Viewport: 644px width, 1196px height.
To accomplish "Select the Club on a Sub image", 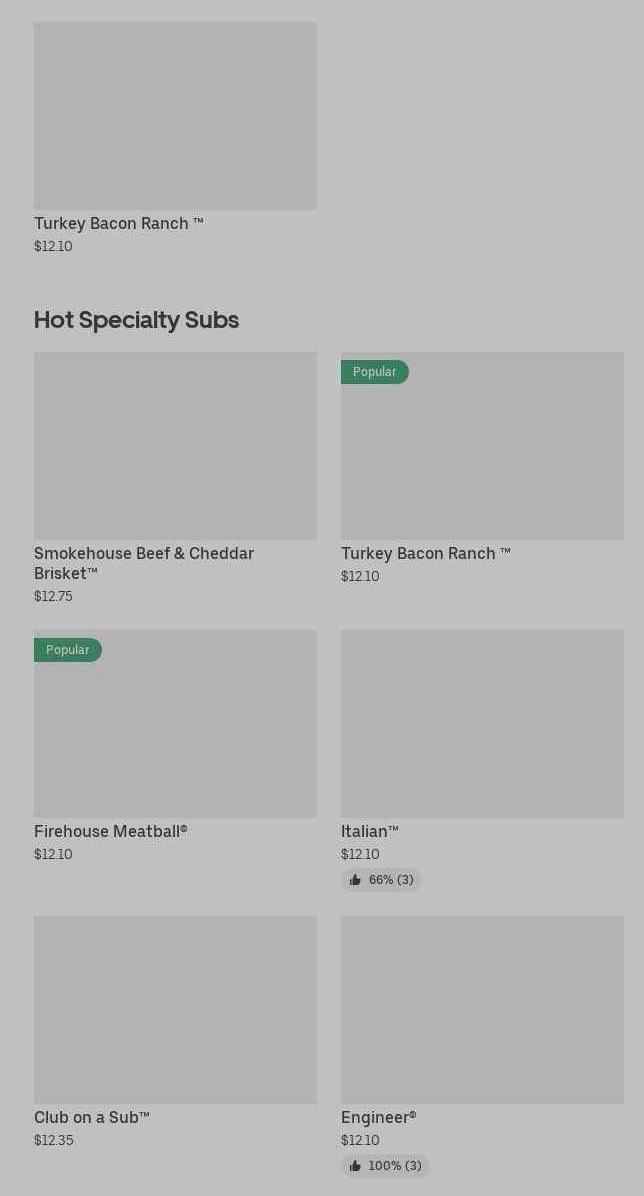I will [175, 1010].
